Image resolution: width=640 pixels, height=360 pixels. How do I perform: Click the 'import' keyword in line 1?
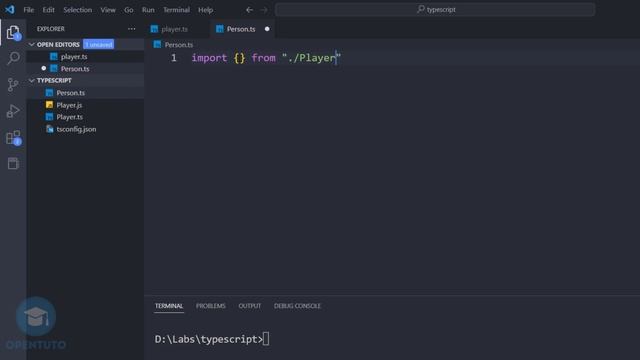[x=209, y=58]
